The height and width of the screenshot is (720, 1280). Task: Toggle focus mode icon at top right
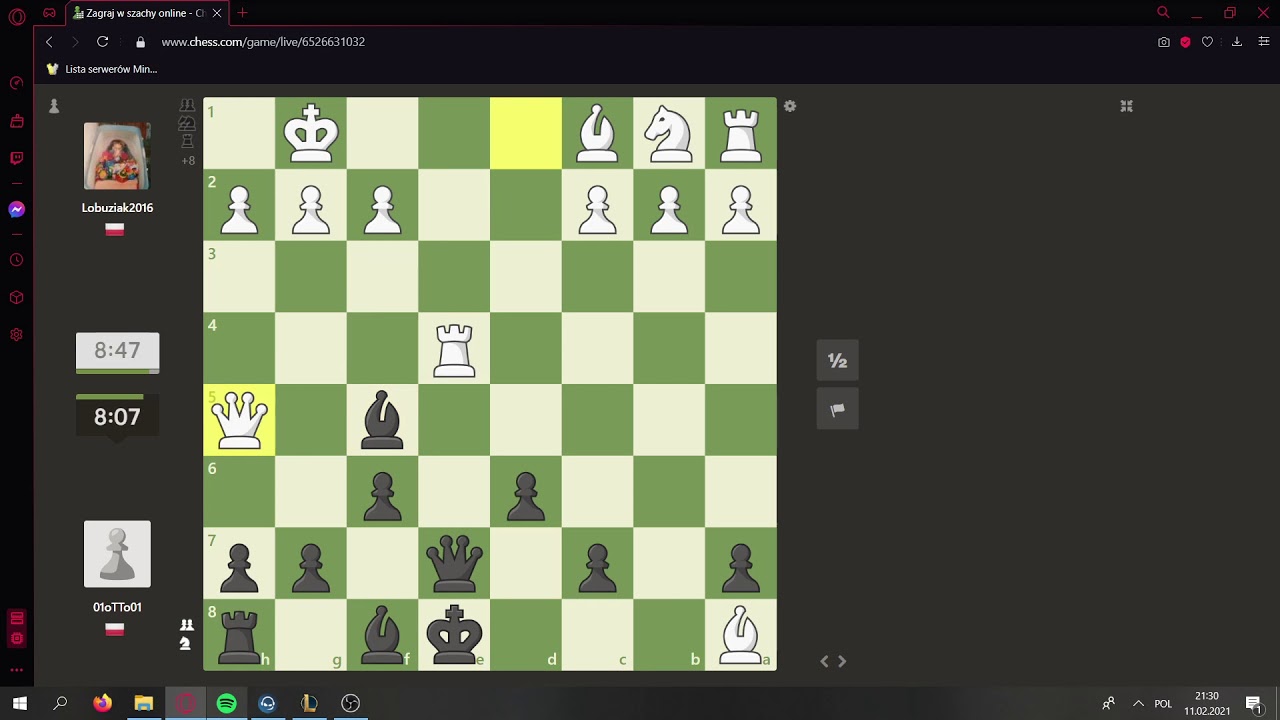click(1126, 106)
